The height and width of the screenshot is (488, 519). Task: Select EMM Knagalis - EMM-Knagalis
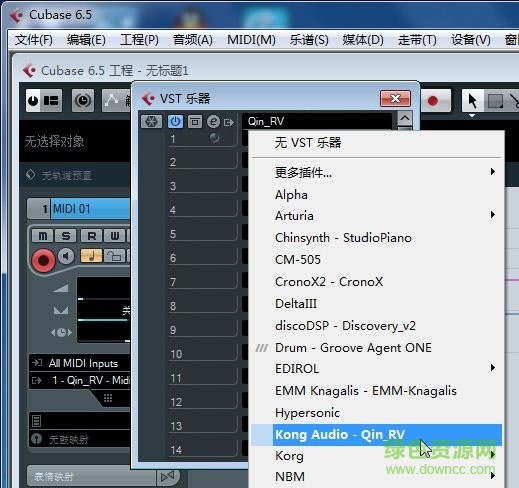[x=376, y=391]
